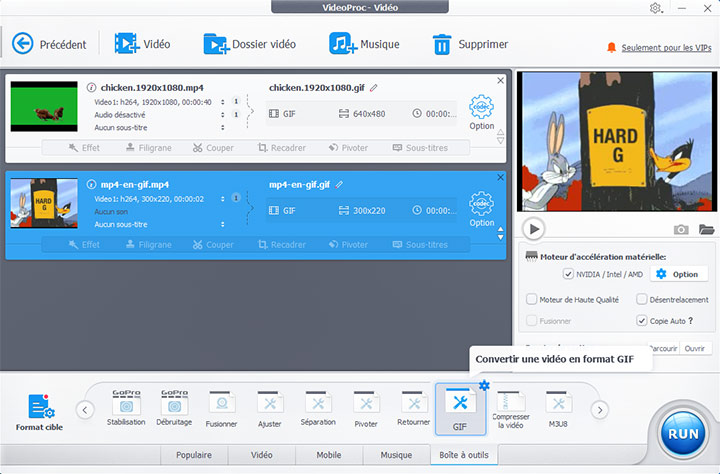Disable the NVIDIA / Intel / AMD checkbox
The image size is (720, 474).
click(x=568, y=274)
